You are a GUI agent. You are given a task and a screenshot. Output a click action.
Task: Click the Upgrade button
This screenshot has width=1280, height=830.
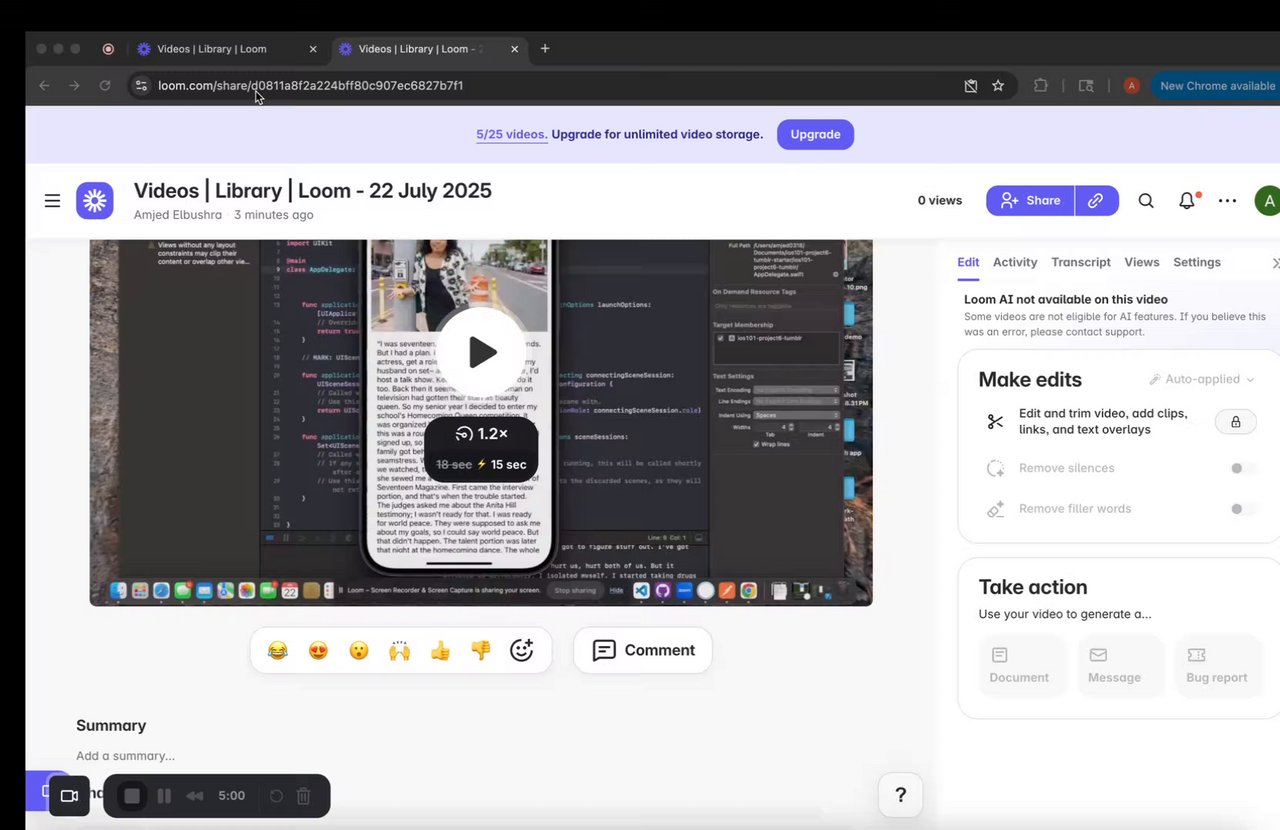[816, 134]
